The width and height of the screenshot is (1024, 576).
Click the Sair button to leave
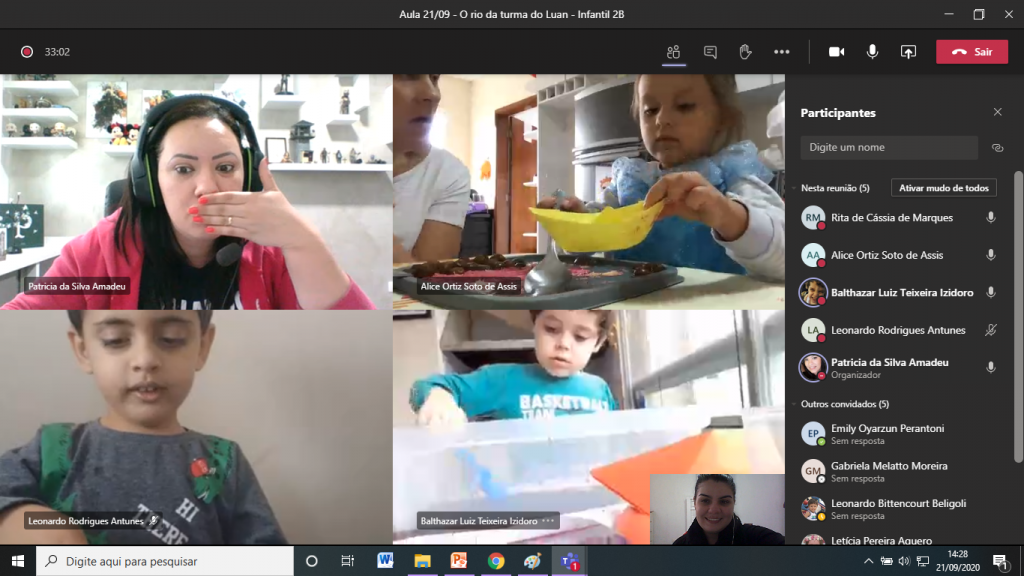971,52
